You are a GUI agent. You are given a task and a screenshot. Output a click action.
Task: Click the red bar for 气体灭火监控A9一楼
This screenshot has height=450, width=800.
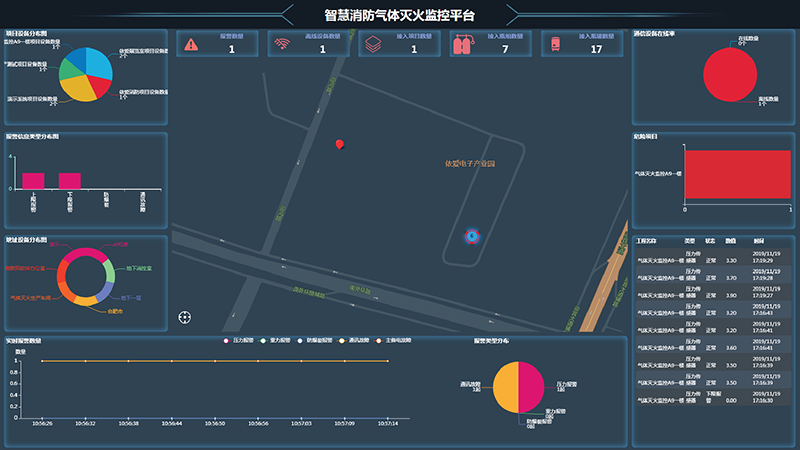click(738, 174)
